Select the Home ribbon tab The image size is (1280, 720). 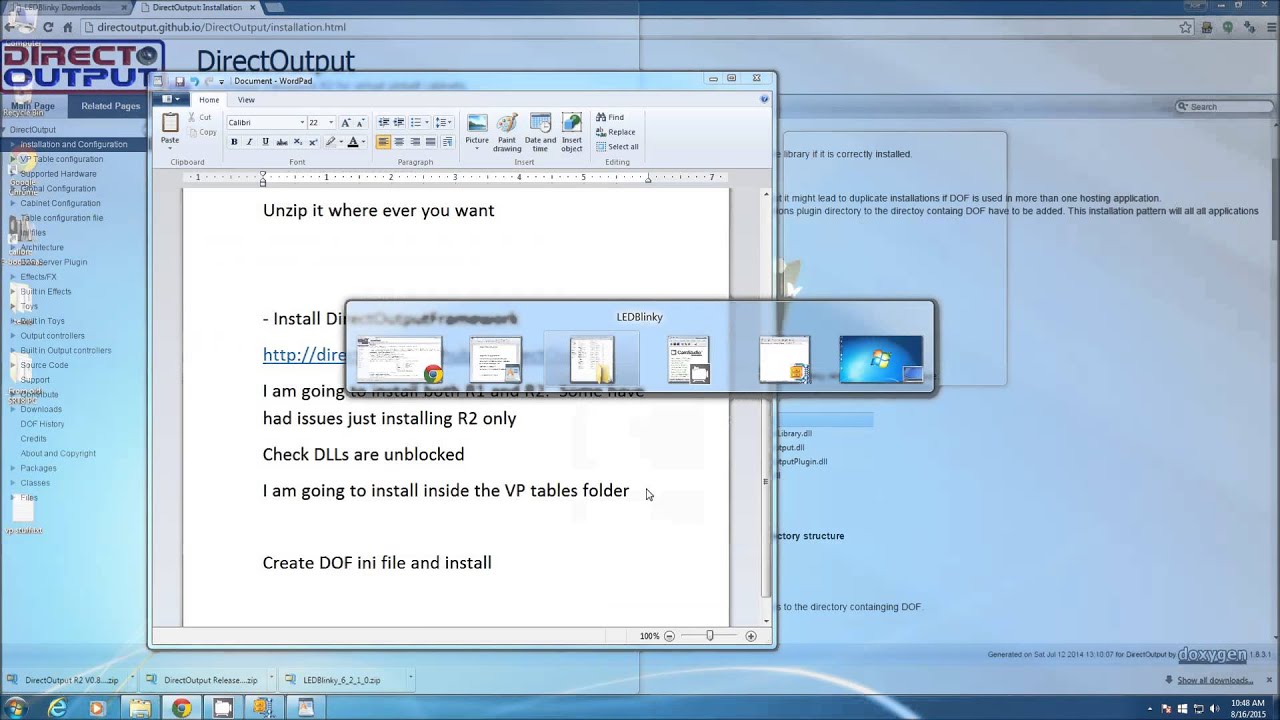pyautogui.click(x=209, y=99)
